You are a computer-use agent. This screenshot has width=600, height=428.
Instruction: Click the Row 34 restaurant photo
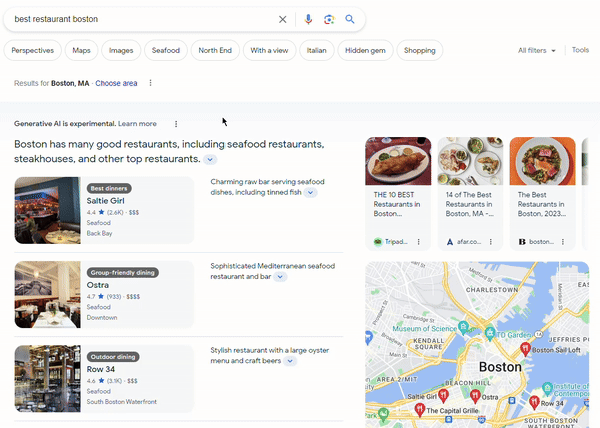point(47,379)
